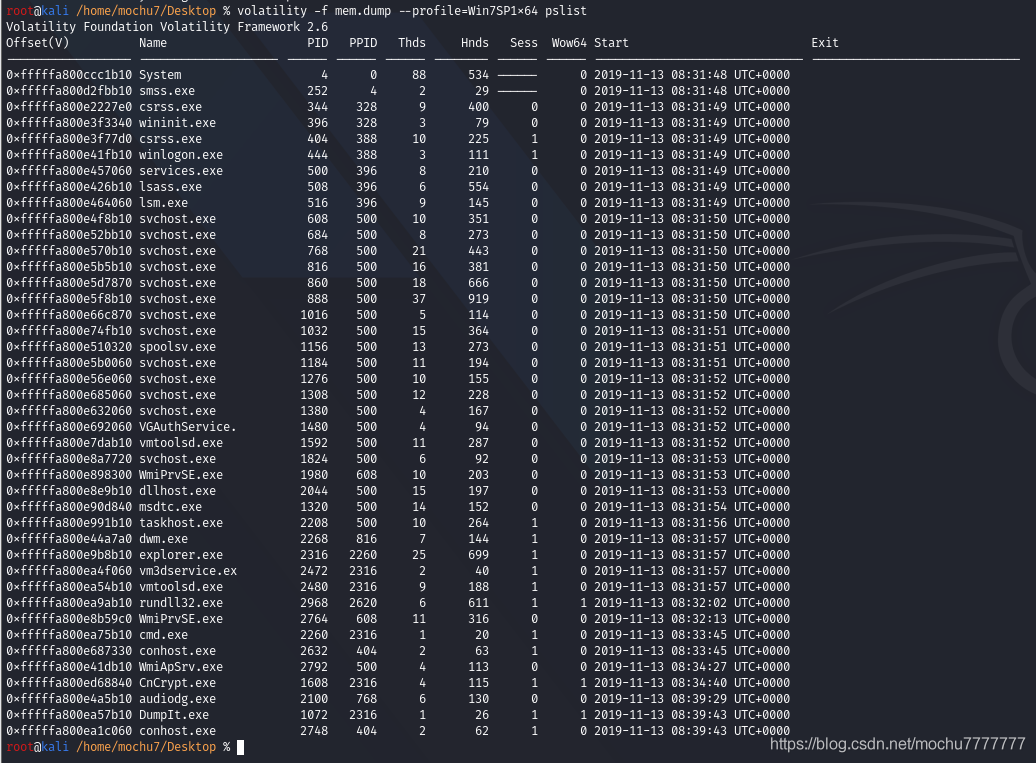Select the services.exe process name

pyautogui.click(x=181, y=170)
